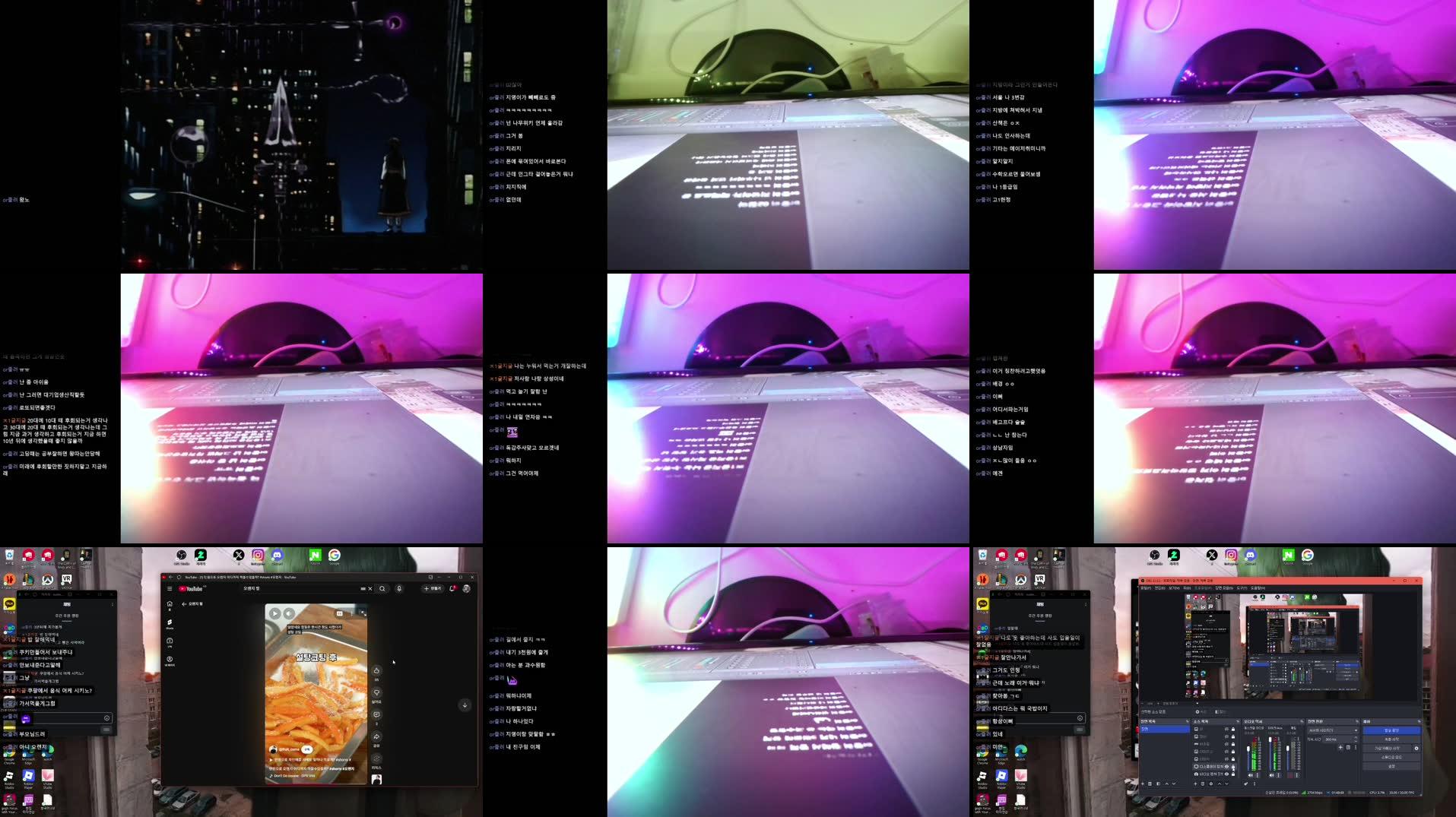Click the add-source plus icon in OBS
The width and height of the screenshot is (1456, 817).
pos(1196,784)
